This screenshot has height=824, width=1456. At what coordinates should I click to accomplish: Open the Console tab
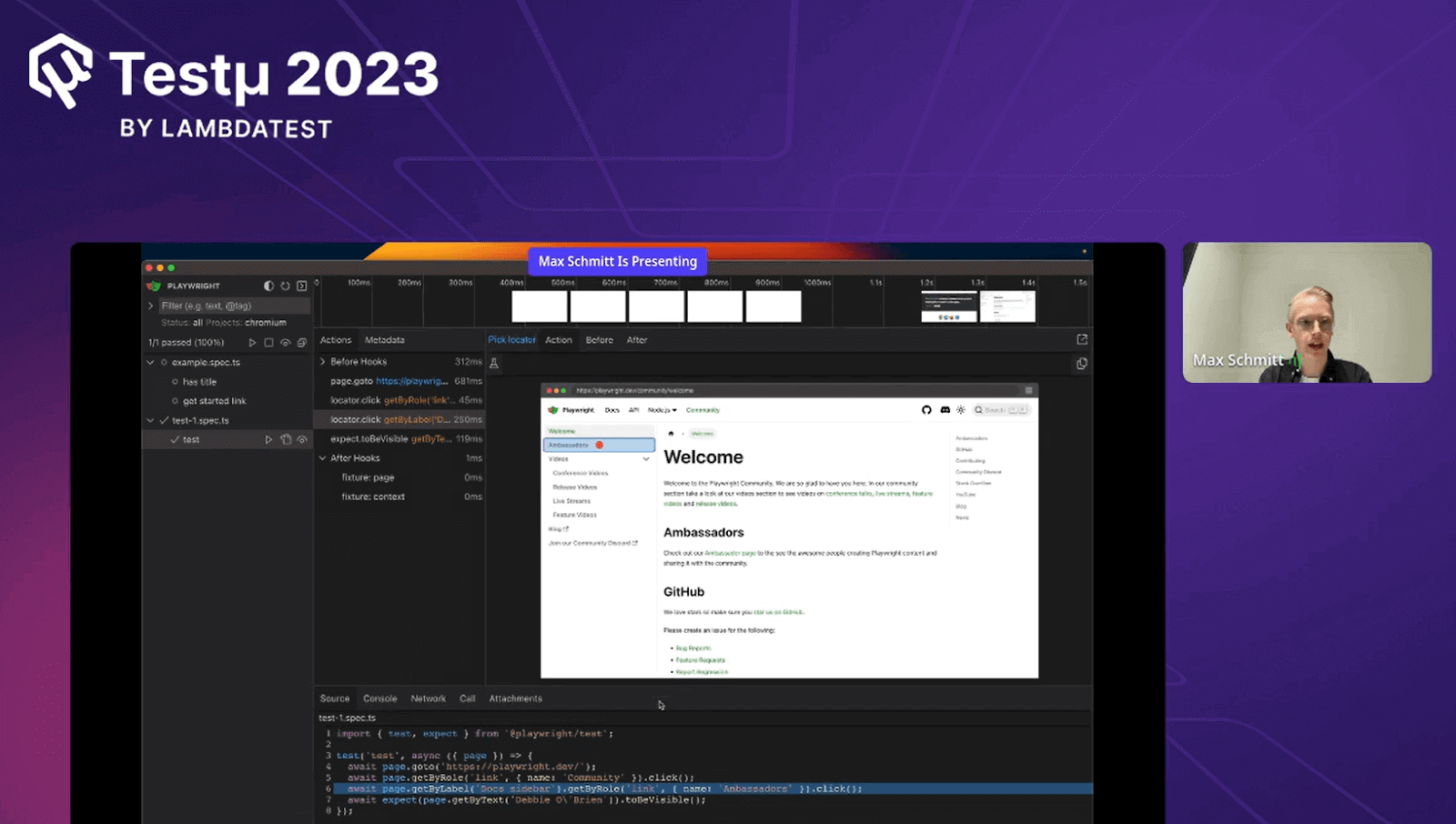click(380, 698)
